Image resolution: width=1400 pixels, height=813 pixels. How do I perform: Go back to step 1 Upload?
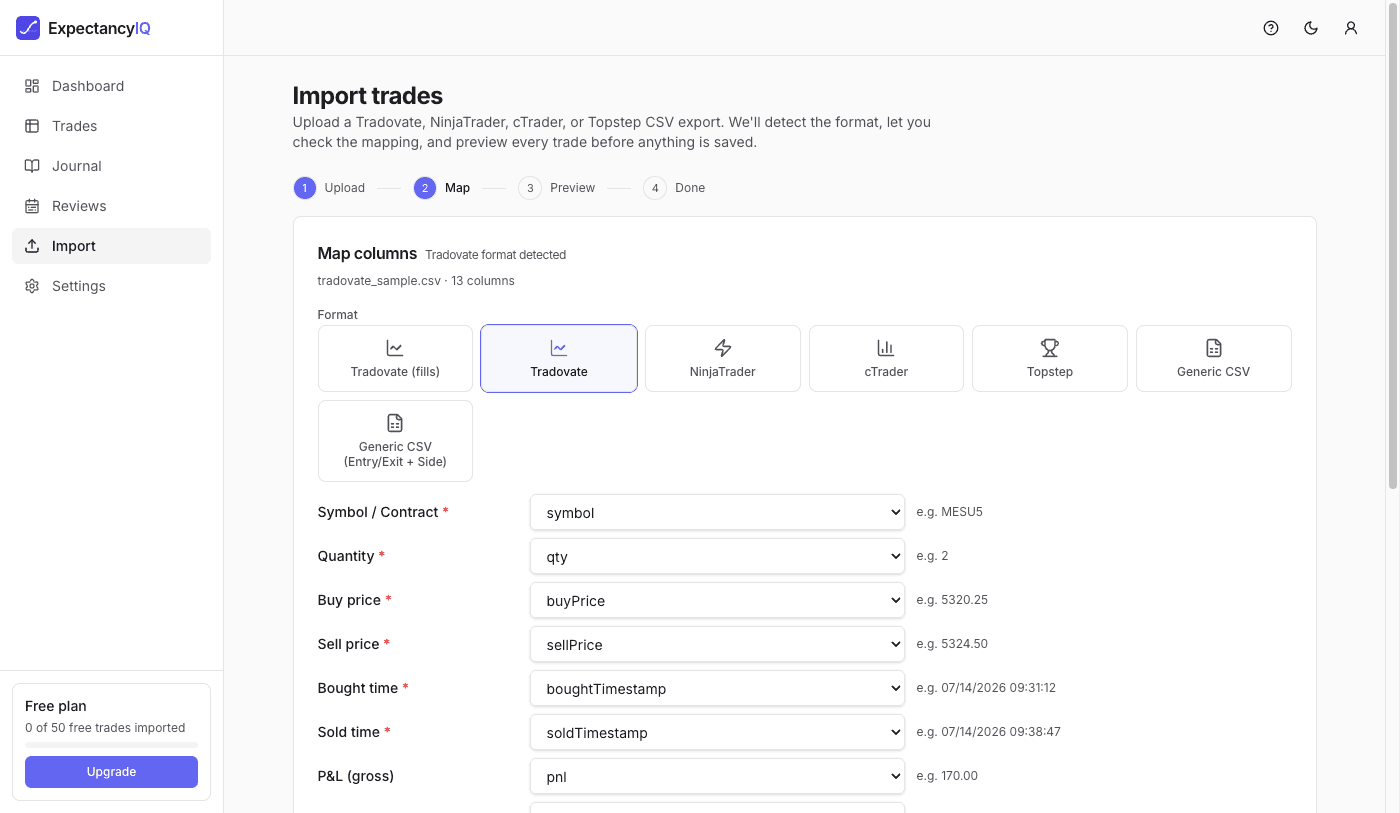tap(329, 188)
